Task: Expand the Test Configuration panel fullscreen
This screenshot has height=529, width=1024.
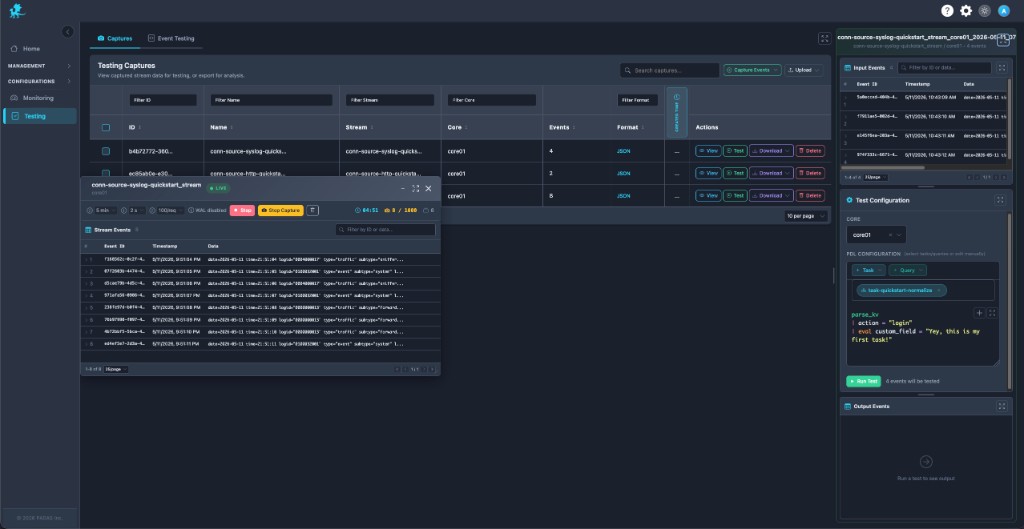Action: 1000,200
